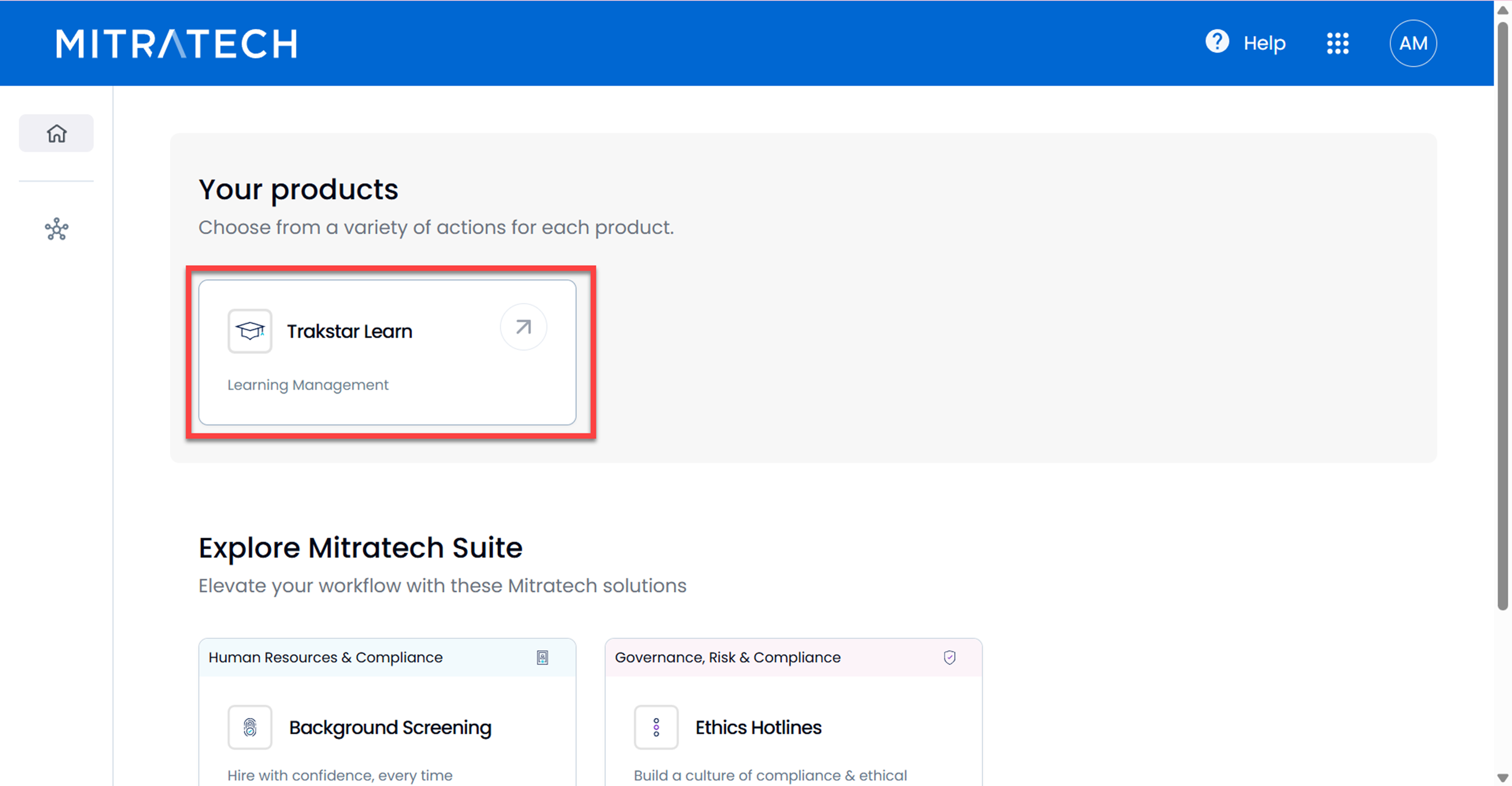This screenshot has height=786, width=1512.
Task: Click the Help question mark icon
Action: pyautogui.click(x=1217, y=42)
